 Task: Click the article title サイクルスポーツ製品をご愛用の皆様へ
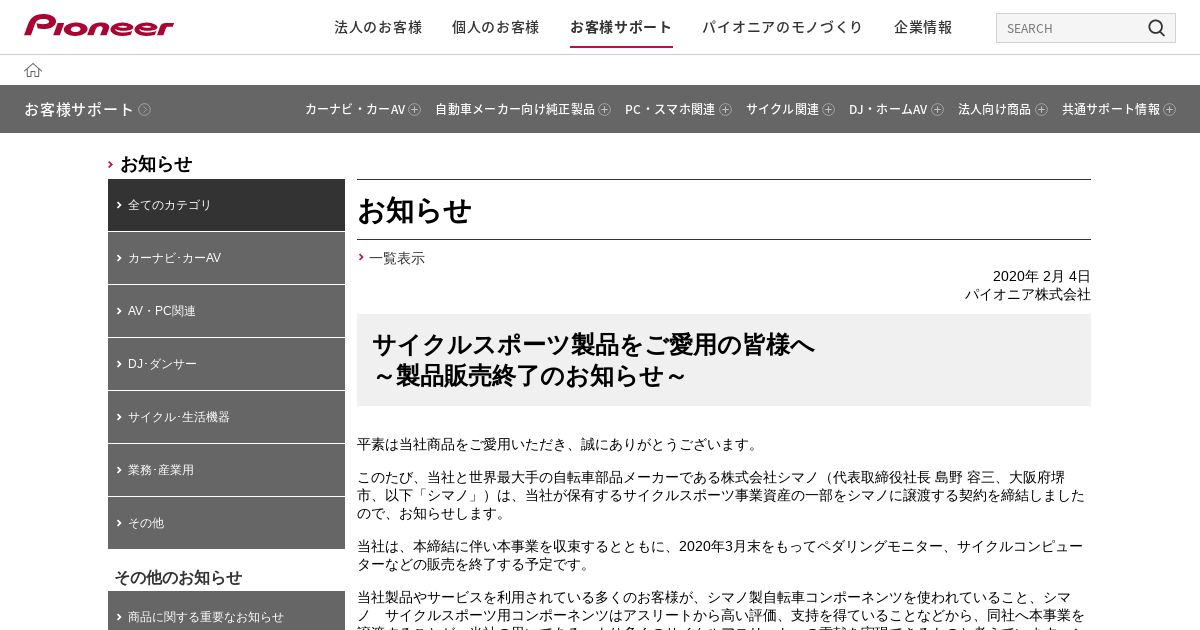click(x=593, y=345)
